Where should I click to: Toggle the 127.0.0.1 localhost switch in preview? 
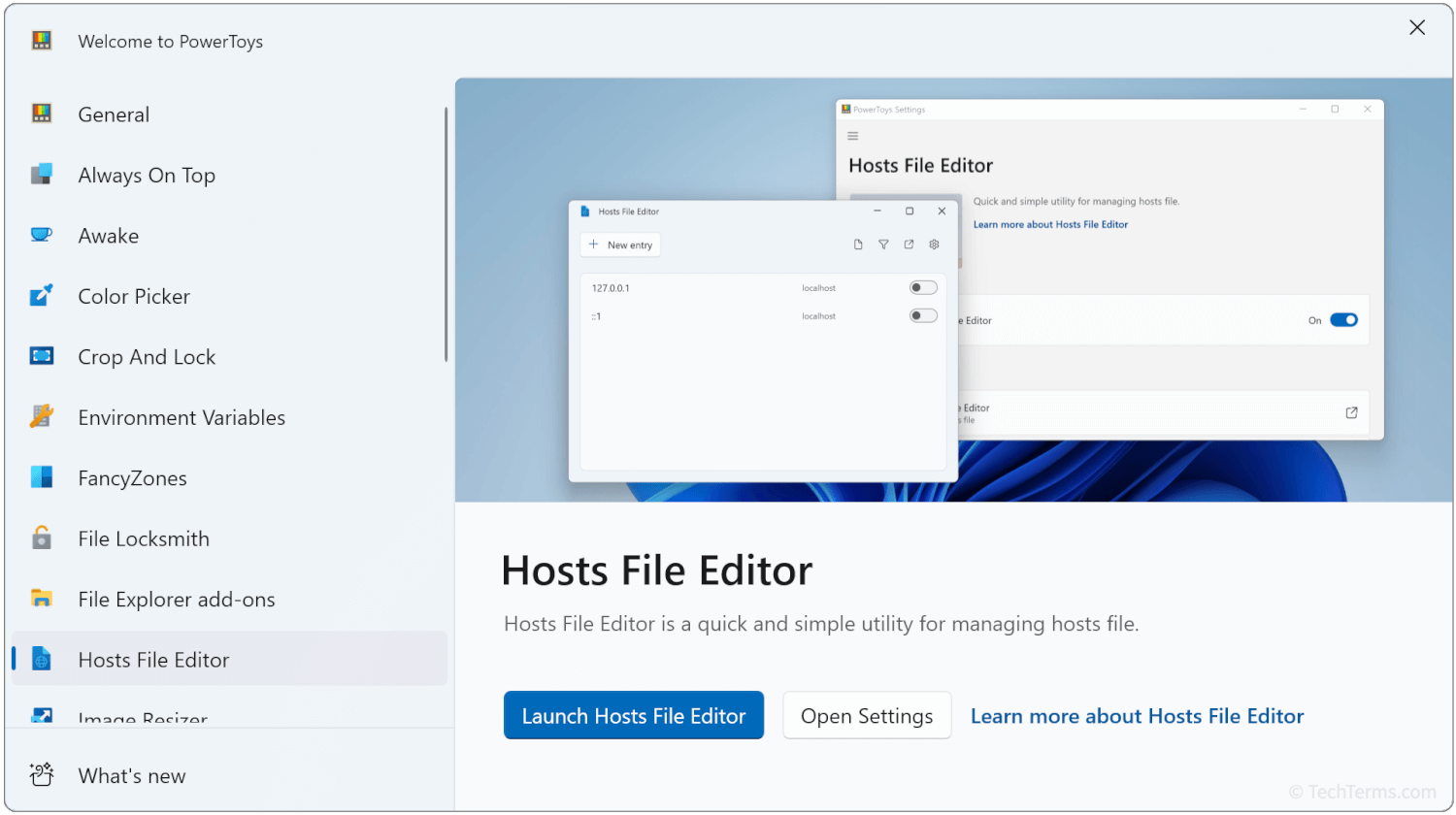923,287
